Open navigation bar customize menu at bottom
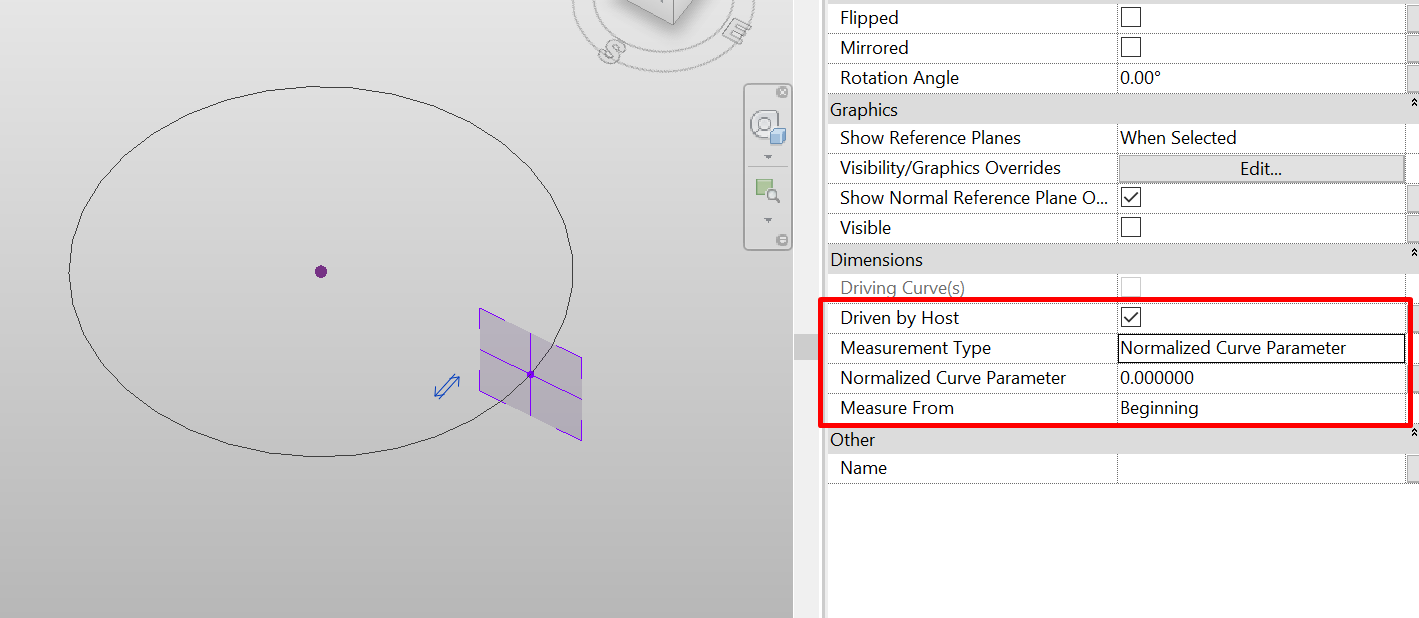This screenshot has height=618, width=1419. click(x=782, y=240)
